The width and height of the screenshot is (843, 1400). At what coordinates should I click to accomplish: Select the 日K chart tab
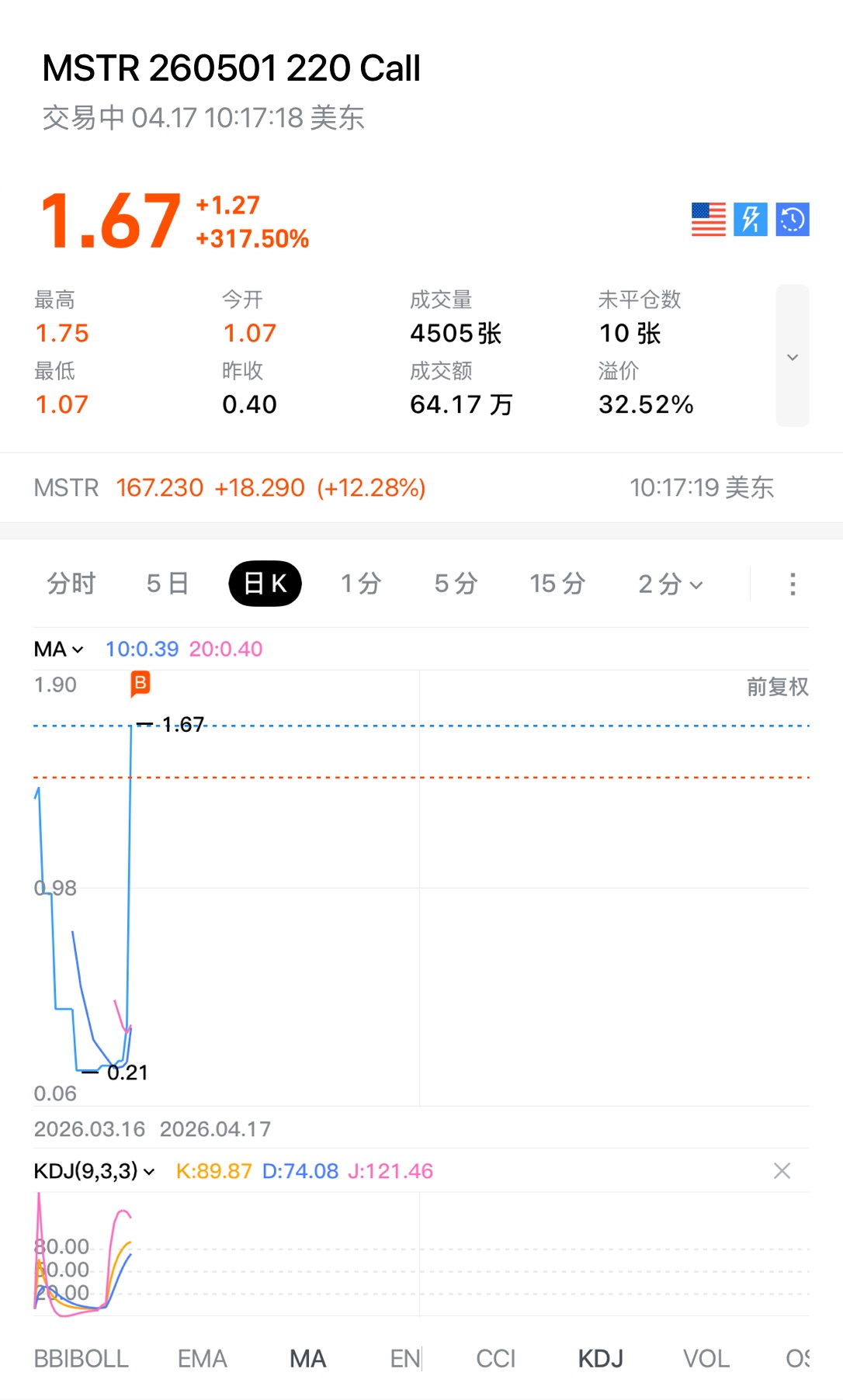[x=265, y=584]
